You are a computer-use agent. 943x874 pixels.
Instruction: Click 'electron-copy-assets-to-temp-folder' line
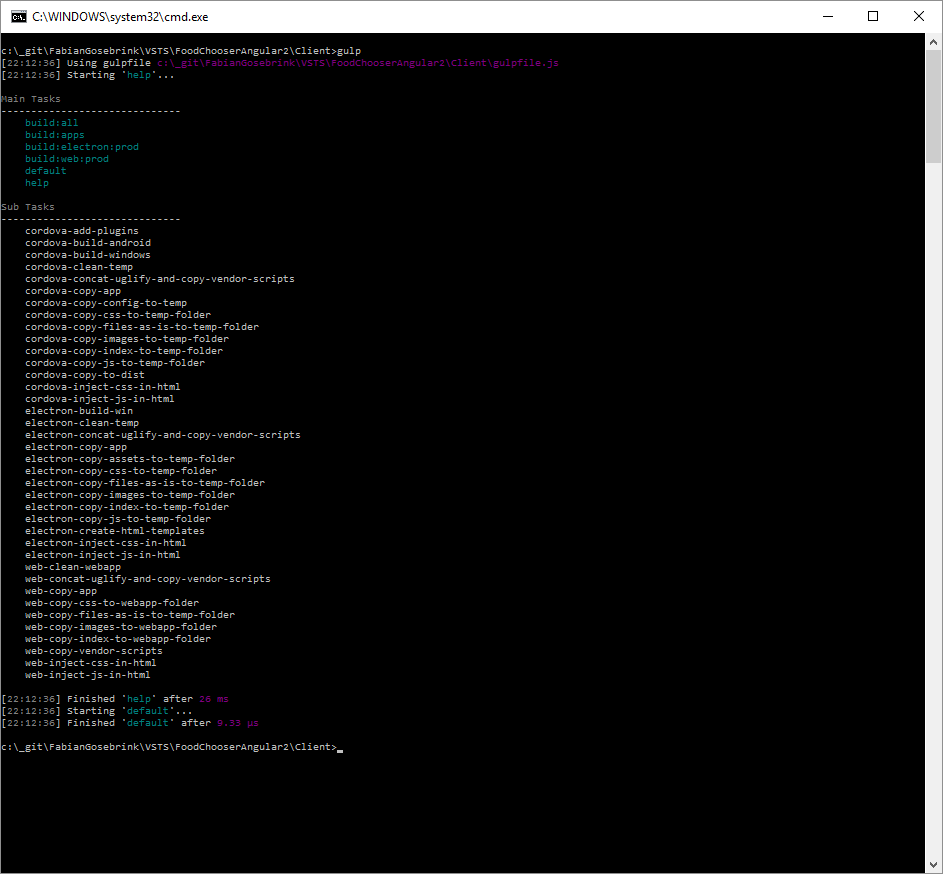coord(130,459)
